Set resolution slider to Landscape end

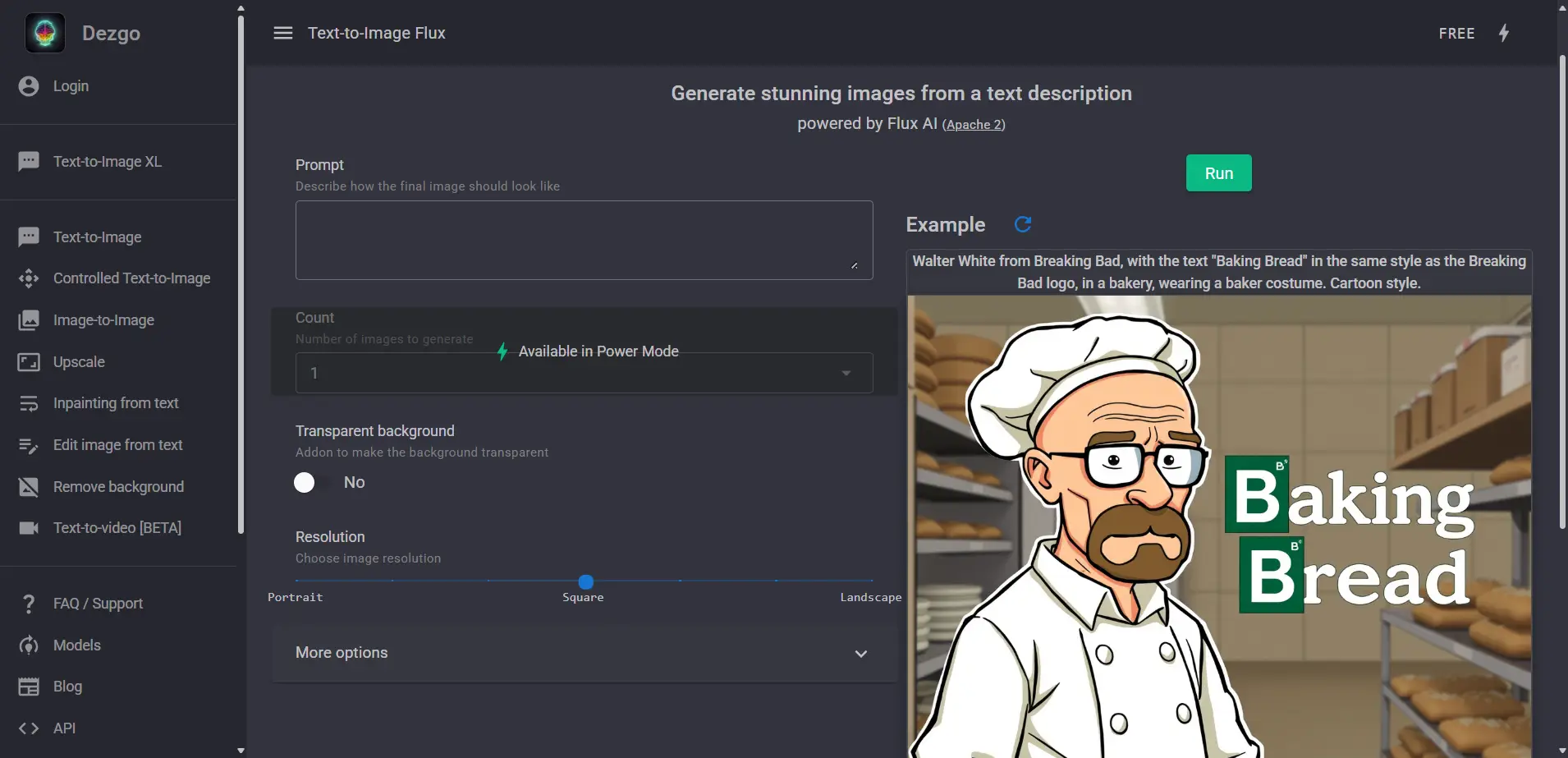(x=872, y=581)
